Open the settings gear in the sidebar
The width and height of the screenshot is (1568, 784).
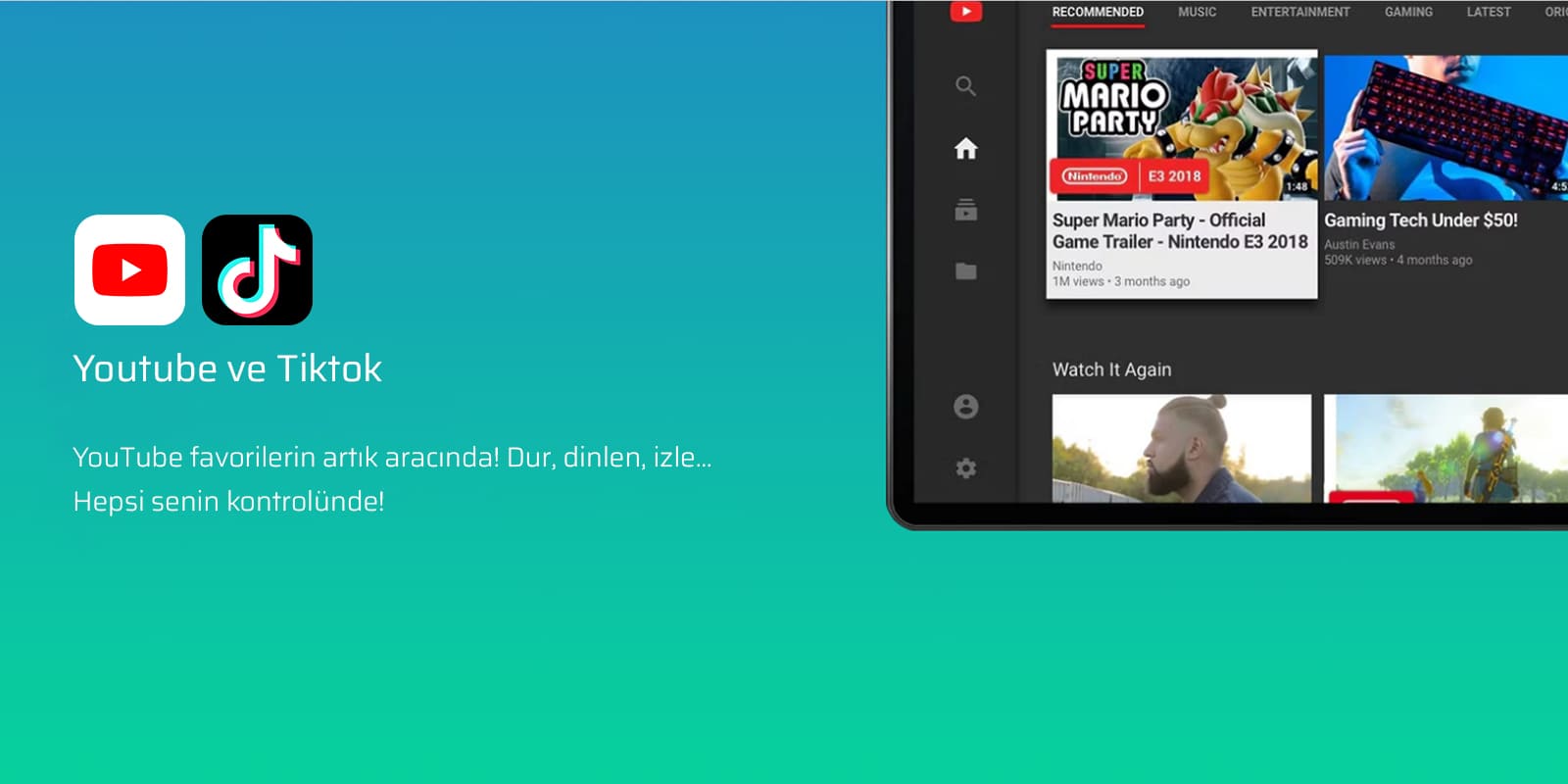(x=965, y=468)
